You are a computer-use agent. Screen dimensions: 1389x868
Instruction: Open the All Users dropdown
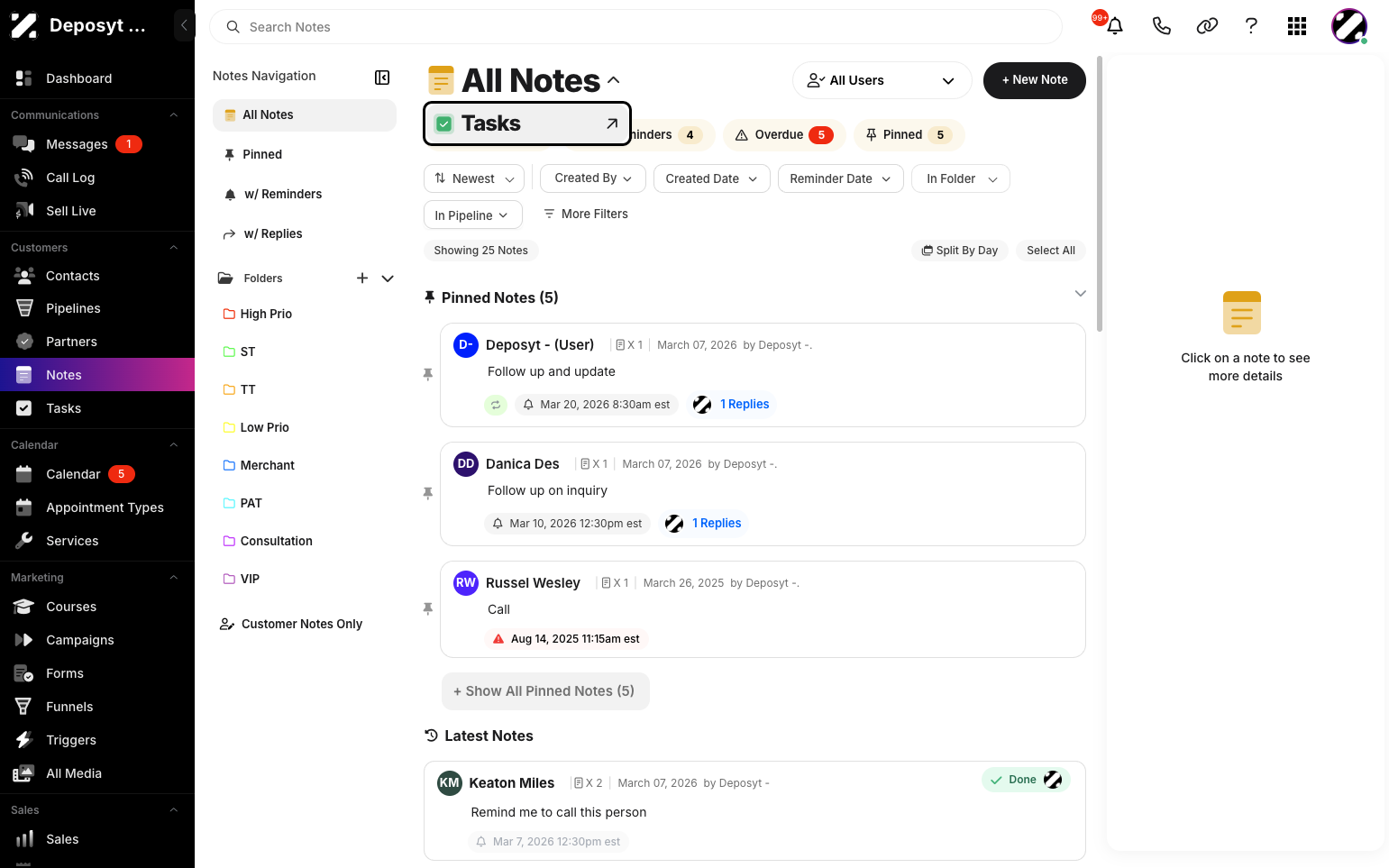click(x=882, y=80)
